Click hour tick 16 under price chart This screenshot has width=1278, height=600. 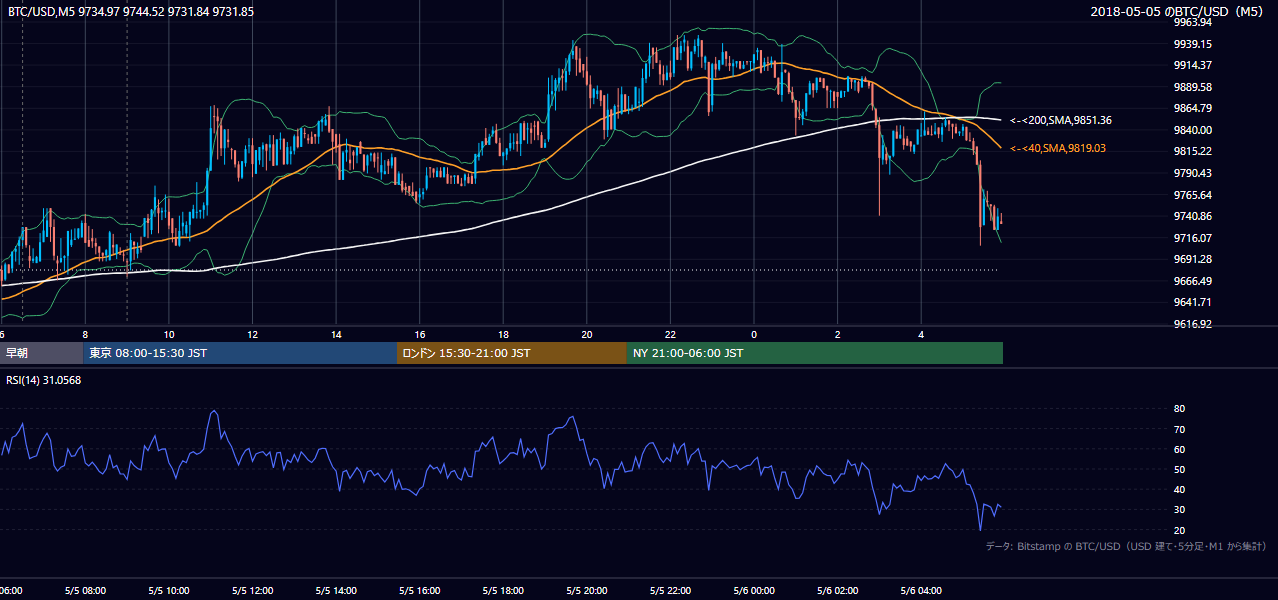[x=419, y=335]
